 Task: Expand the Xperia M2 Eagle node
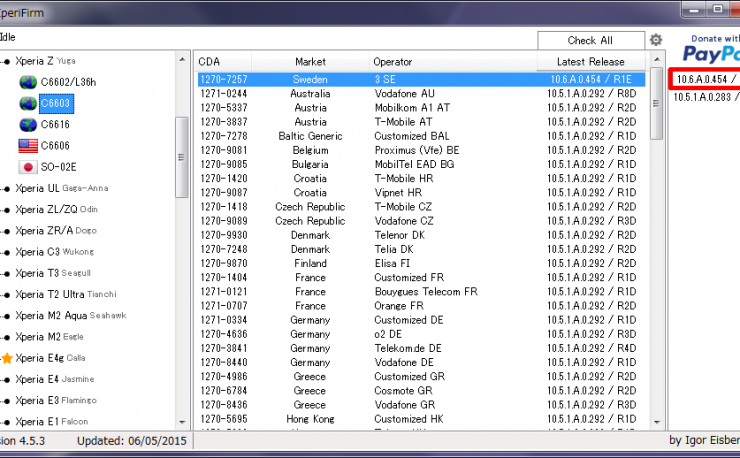pos(6,338)
